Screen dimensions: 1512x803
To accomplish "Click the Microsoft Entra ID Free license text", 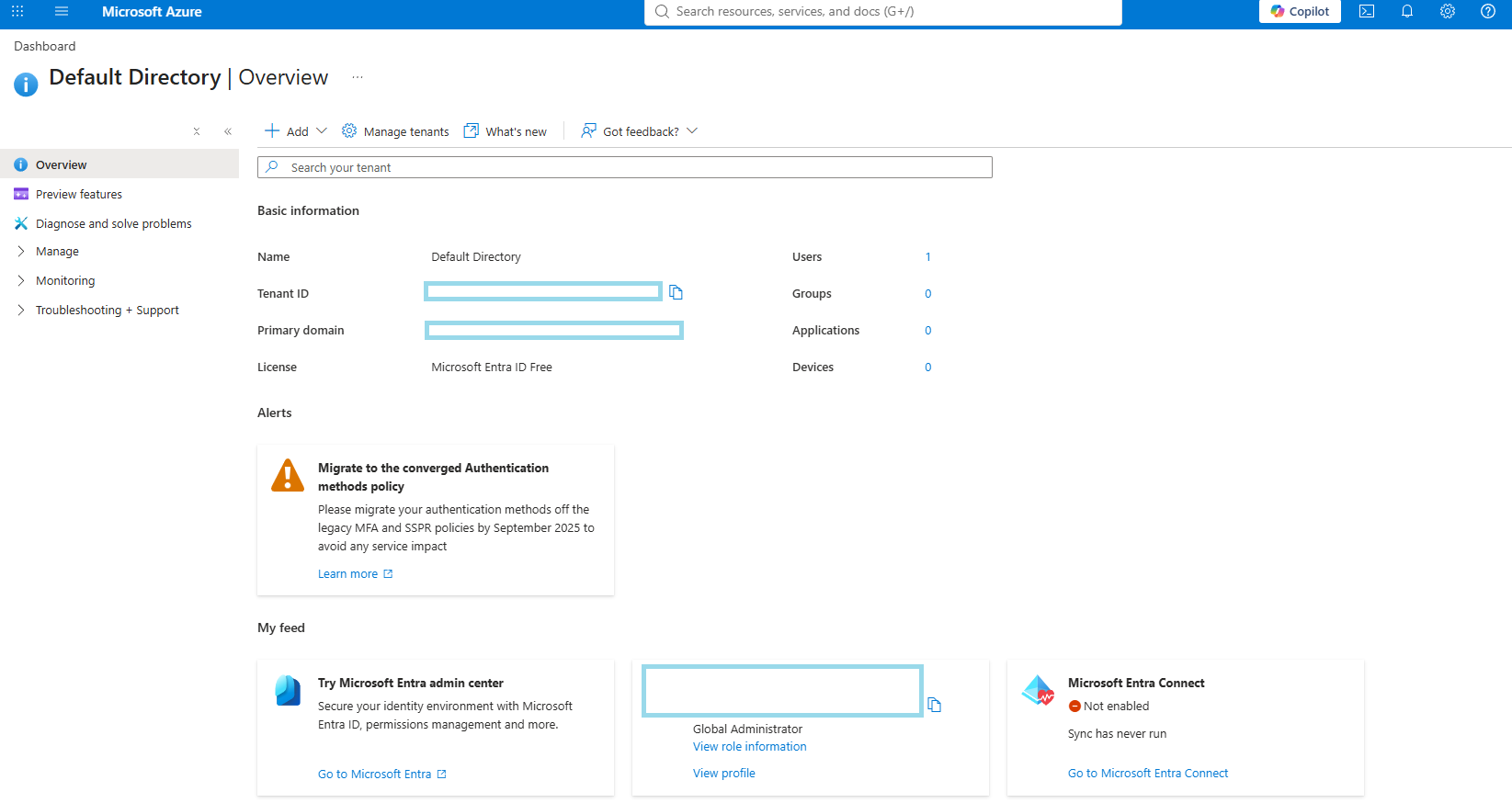I will (x=492, y=367).
